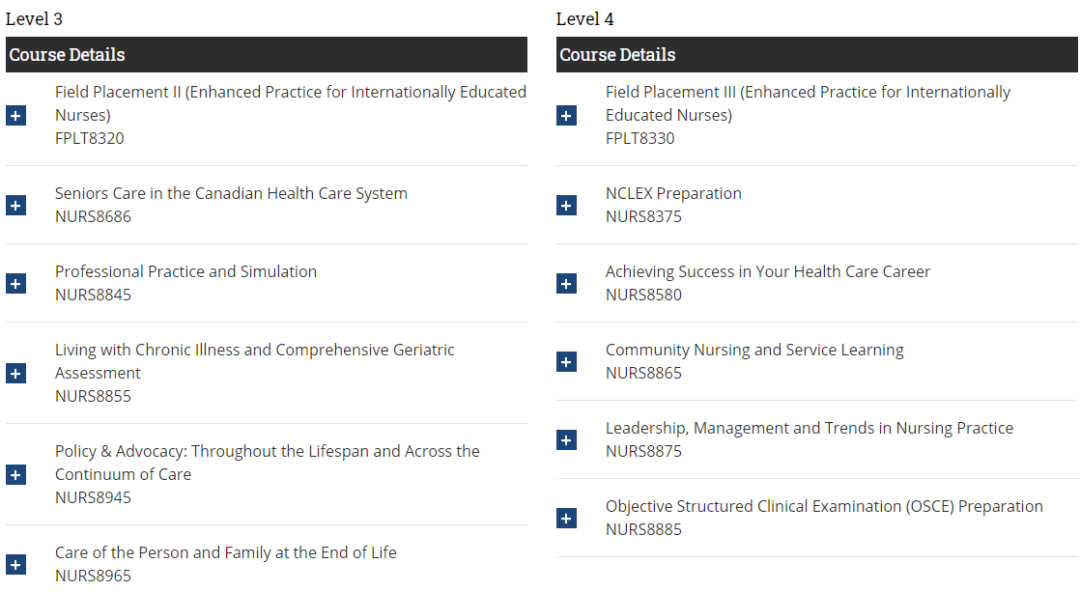1080x592 pixels.
Task: Click course code FPLT8320
Action: [x=89, y=138]
